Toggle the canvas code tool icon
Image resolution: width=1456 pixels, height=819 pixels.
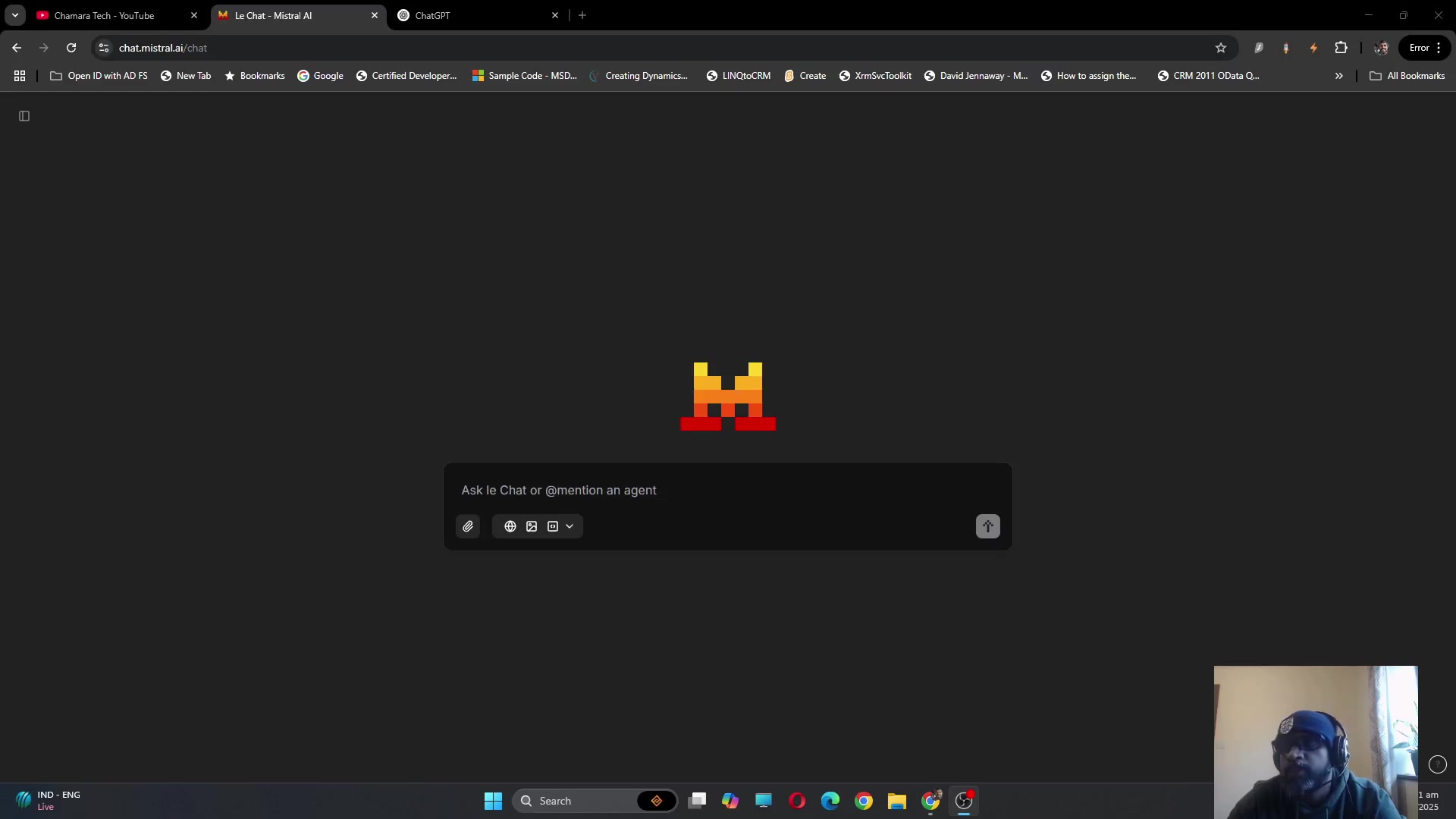(x=553, y=526)
